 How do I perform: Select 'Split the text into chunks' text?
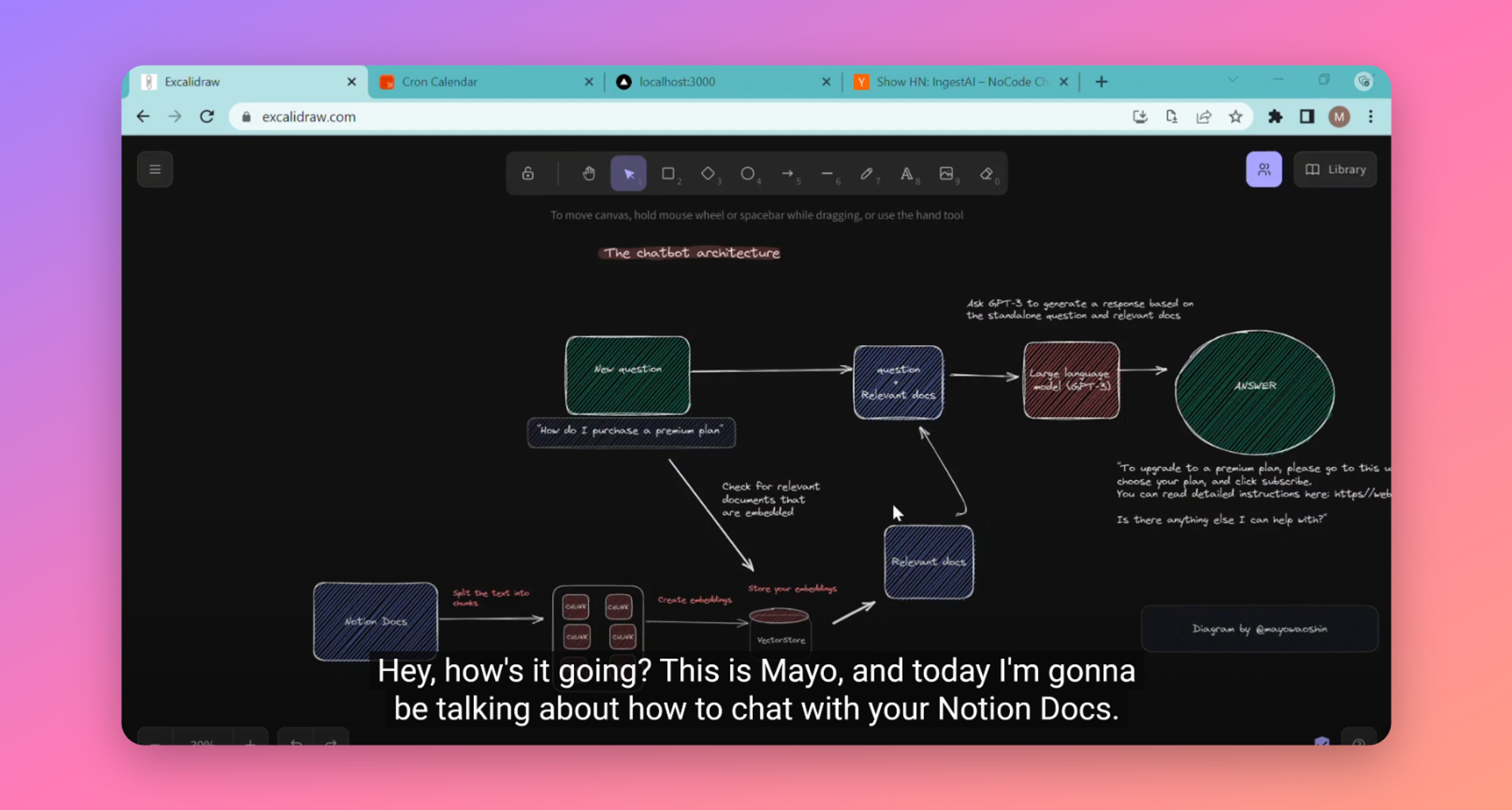coord(491,598)
